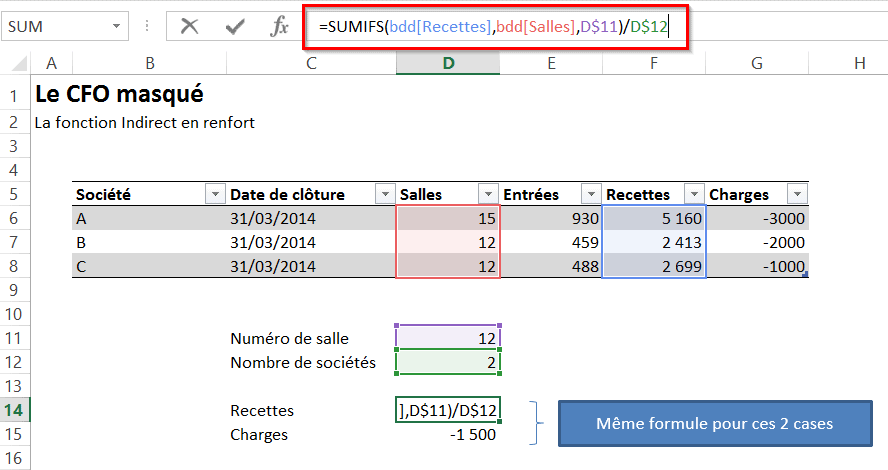The width and height of the screenshot is (888, 470).
Task: Select the Charges result cell -1 500
Action: point(448,434)
